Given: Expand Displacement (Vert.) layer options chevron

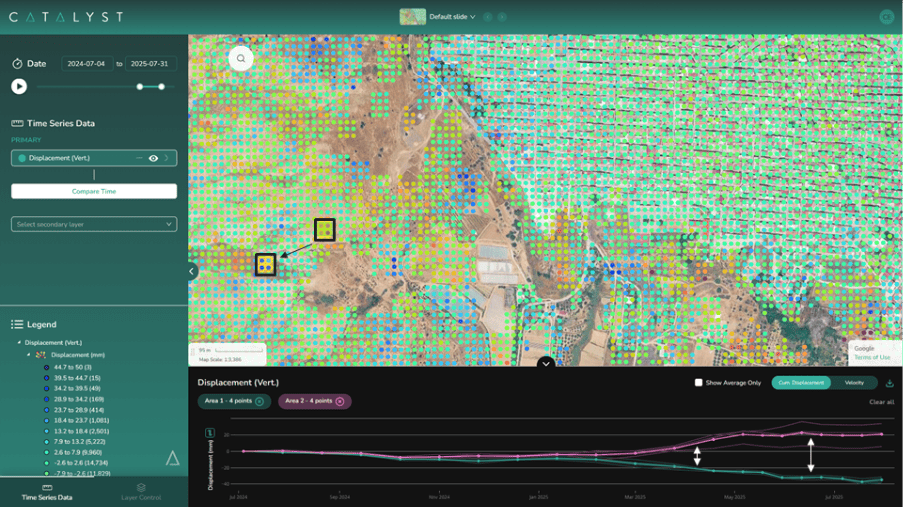Looking at the screenshot, I should tap(167, 158).
